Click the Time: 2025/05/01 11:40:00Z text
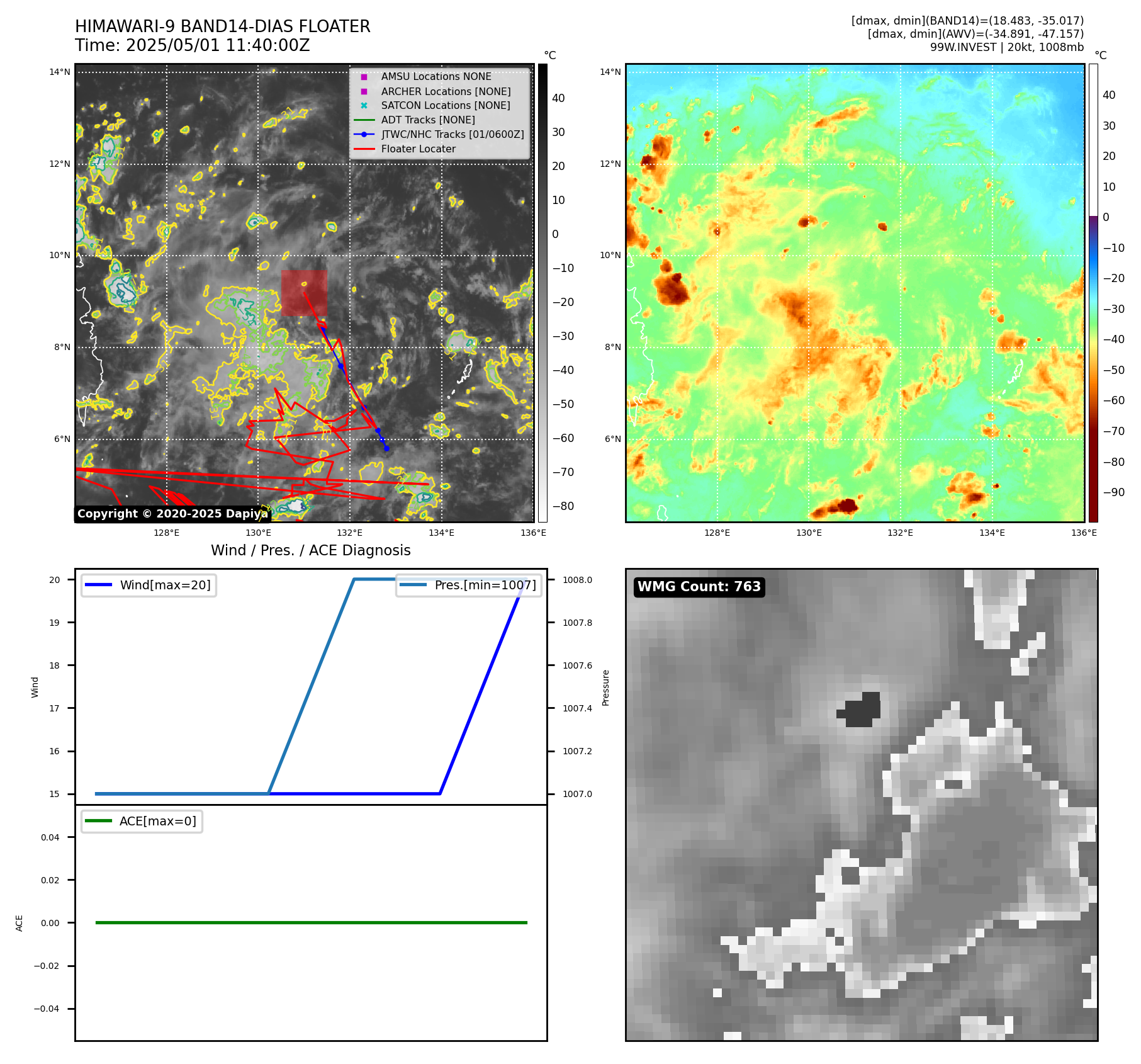Image resolution: width=1141 pixels, height=1064 pixels. (x=193, y=45)
